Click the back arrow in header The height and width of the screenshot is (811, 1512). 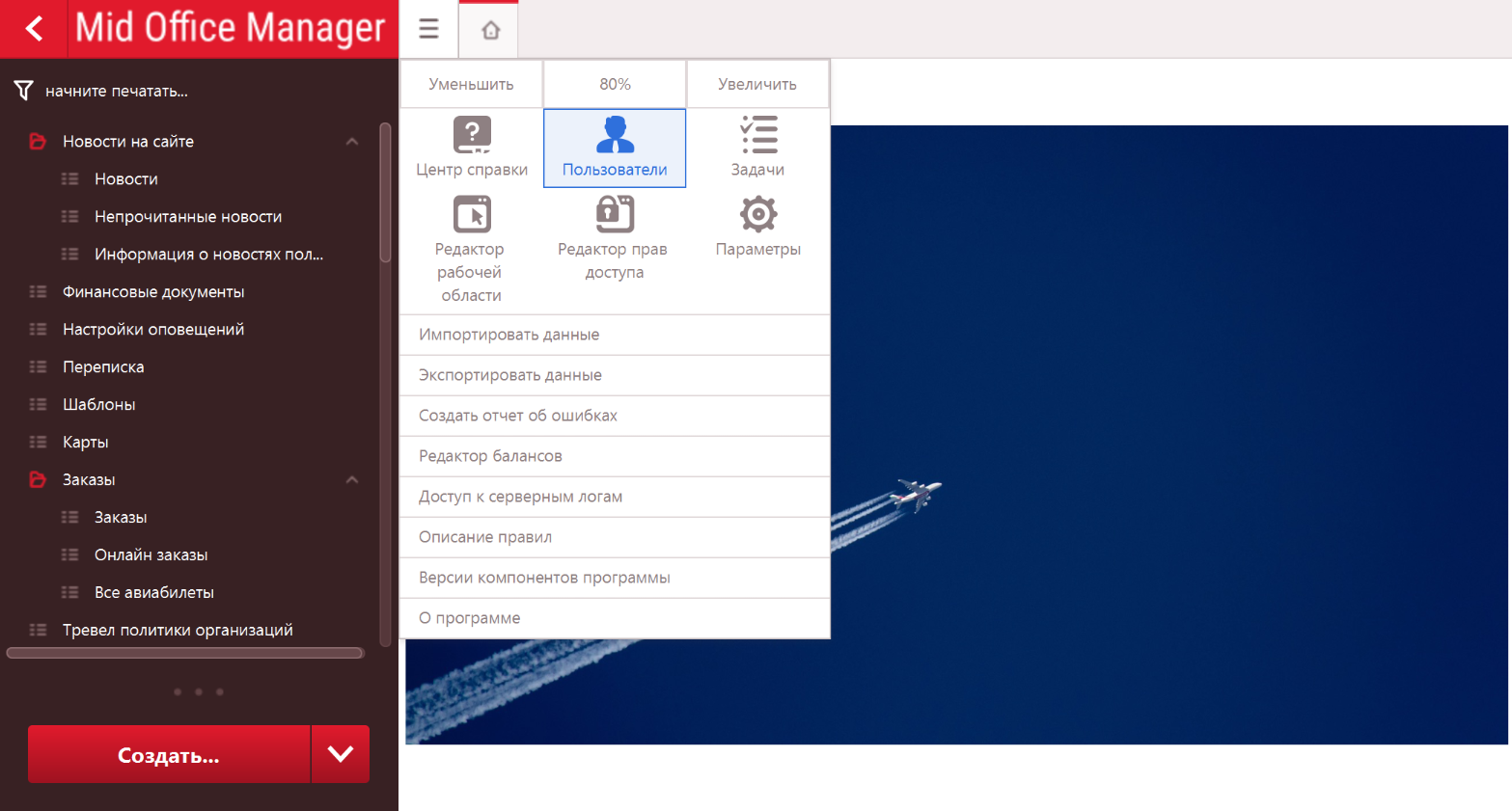tap(34, 29)
